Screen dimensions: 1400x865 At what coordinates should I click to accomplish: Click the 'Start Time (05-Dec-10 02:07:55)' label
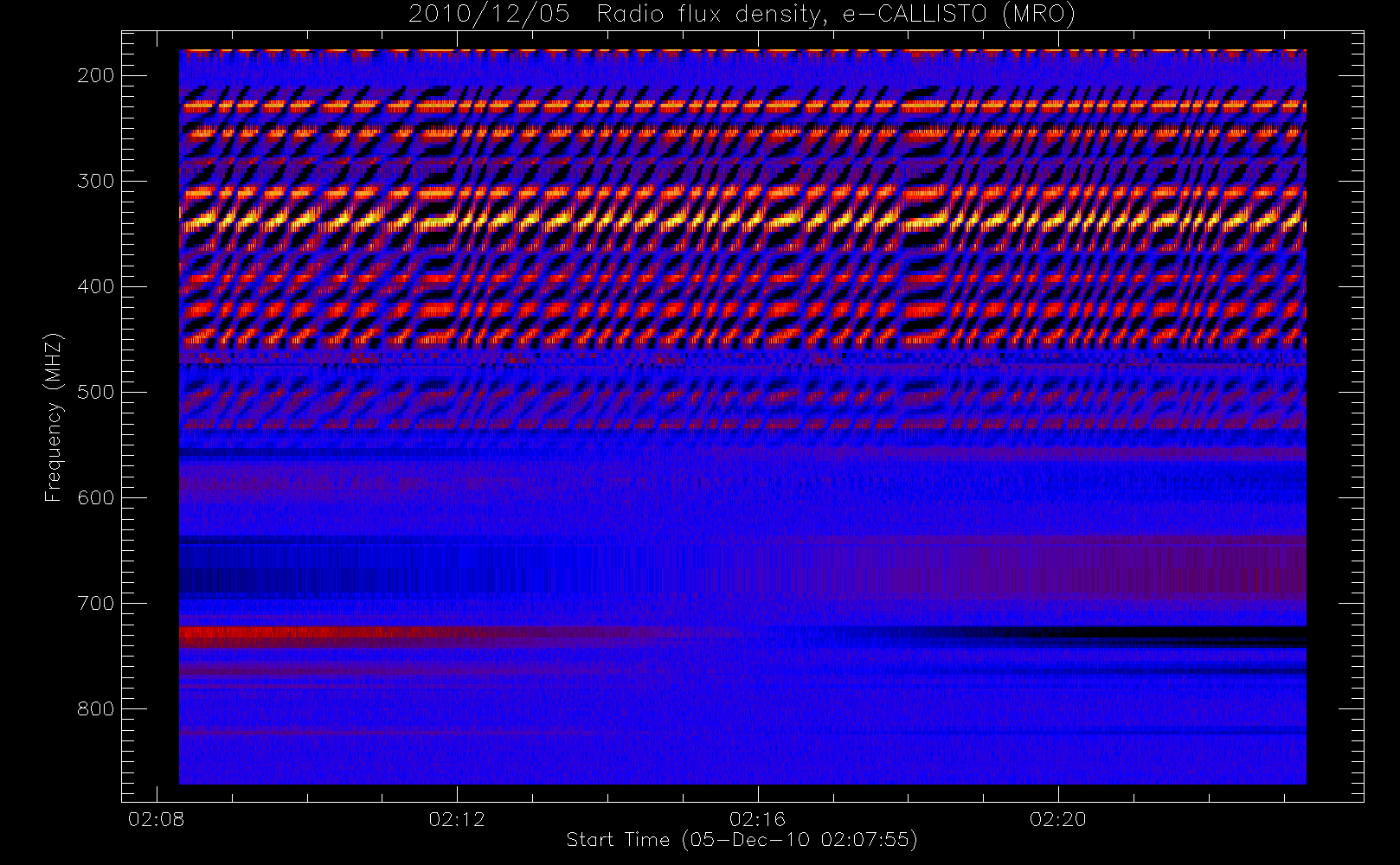point(742,840)
